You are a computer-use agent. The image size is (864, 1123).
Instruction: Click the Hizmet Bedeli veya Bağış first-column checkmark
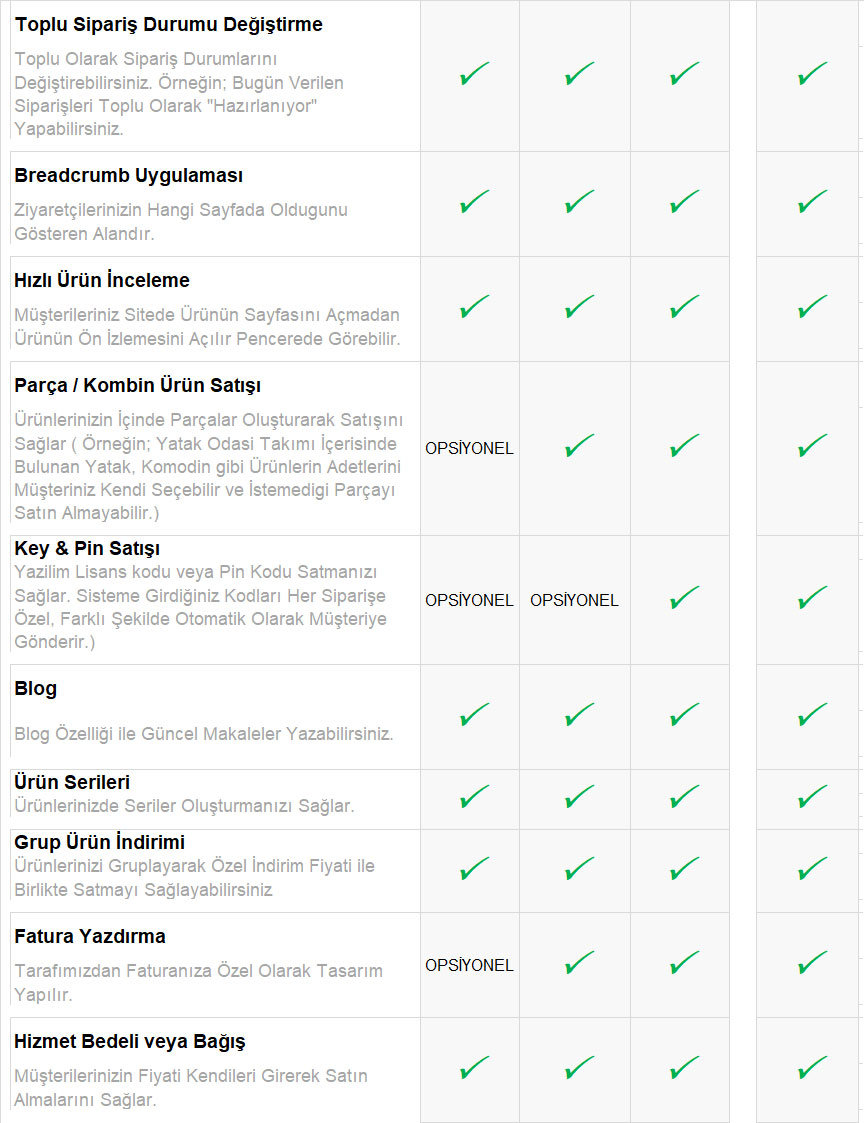click(x=473, y=1069)
